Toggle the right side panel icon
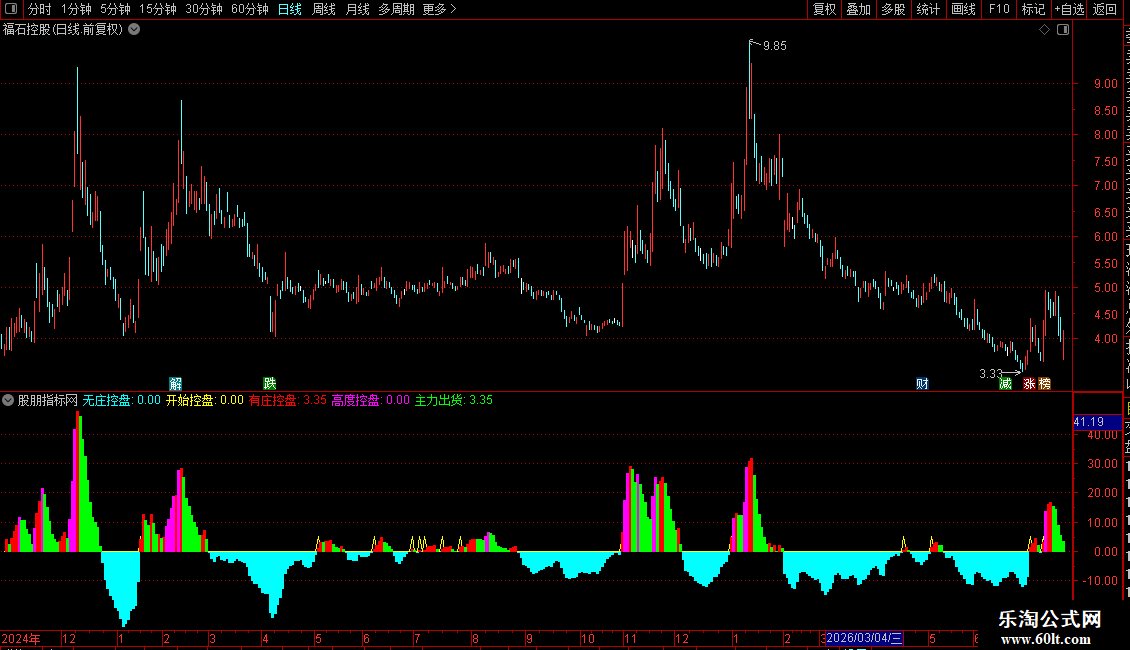Viewport: 1130px width, 650px height. [1063, 30]
